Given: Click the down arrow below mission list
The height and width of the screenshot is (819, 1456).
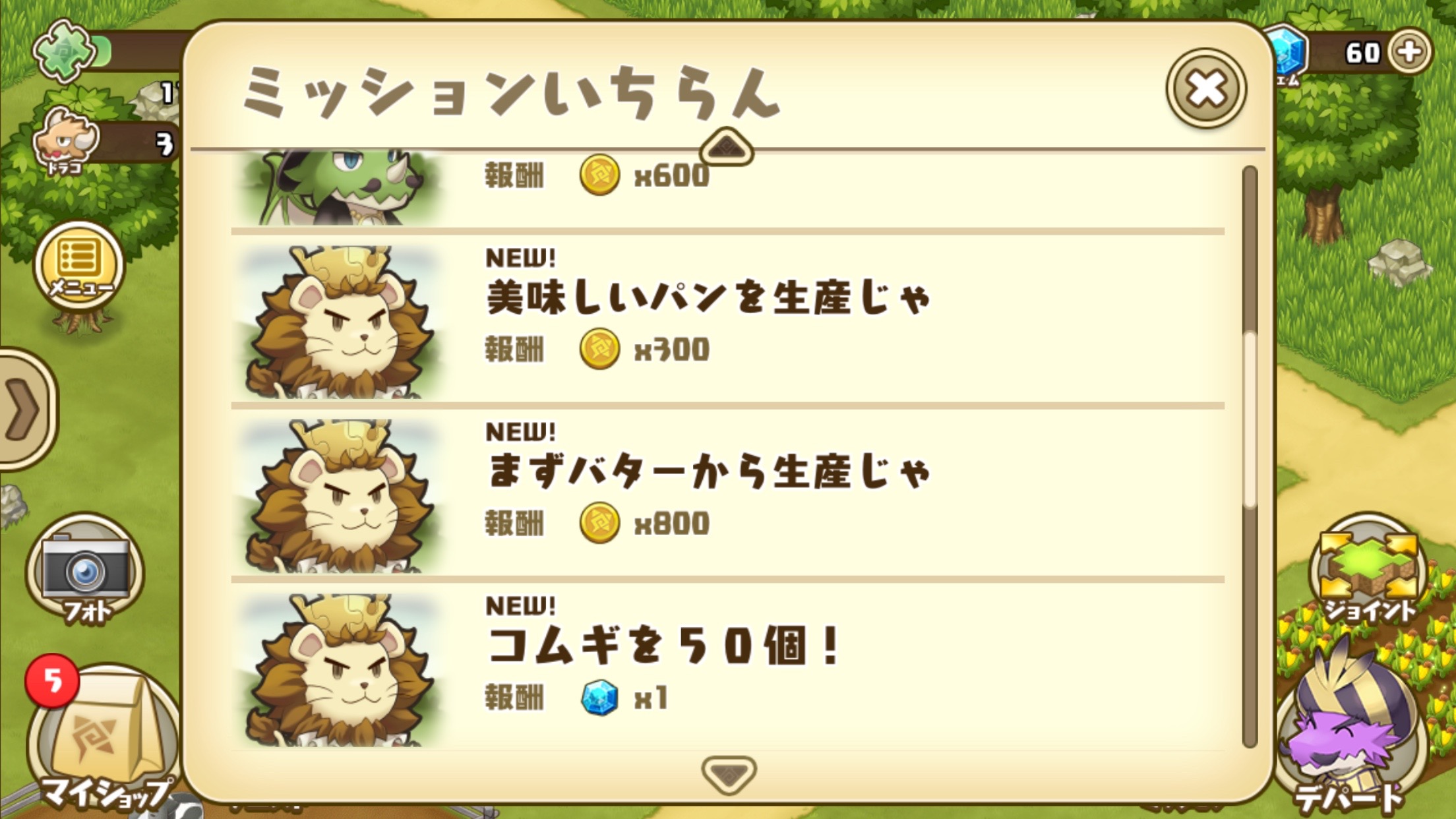Looking at the screenshot, I should point(728,774).
